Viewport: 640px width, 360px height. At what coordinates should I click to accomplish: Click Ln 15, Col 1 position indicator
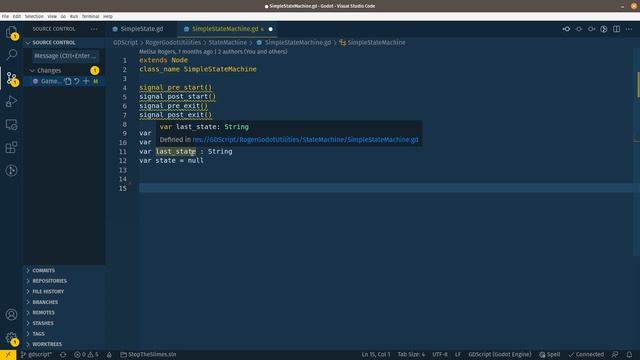[x=376, y=355]
